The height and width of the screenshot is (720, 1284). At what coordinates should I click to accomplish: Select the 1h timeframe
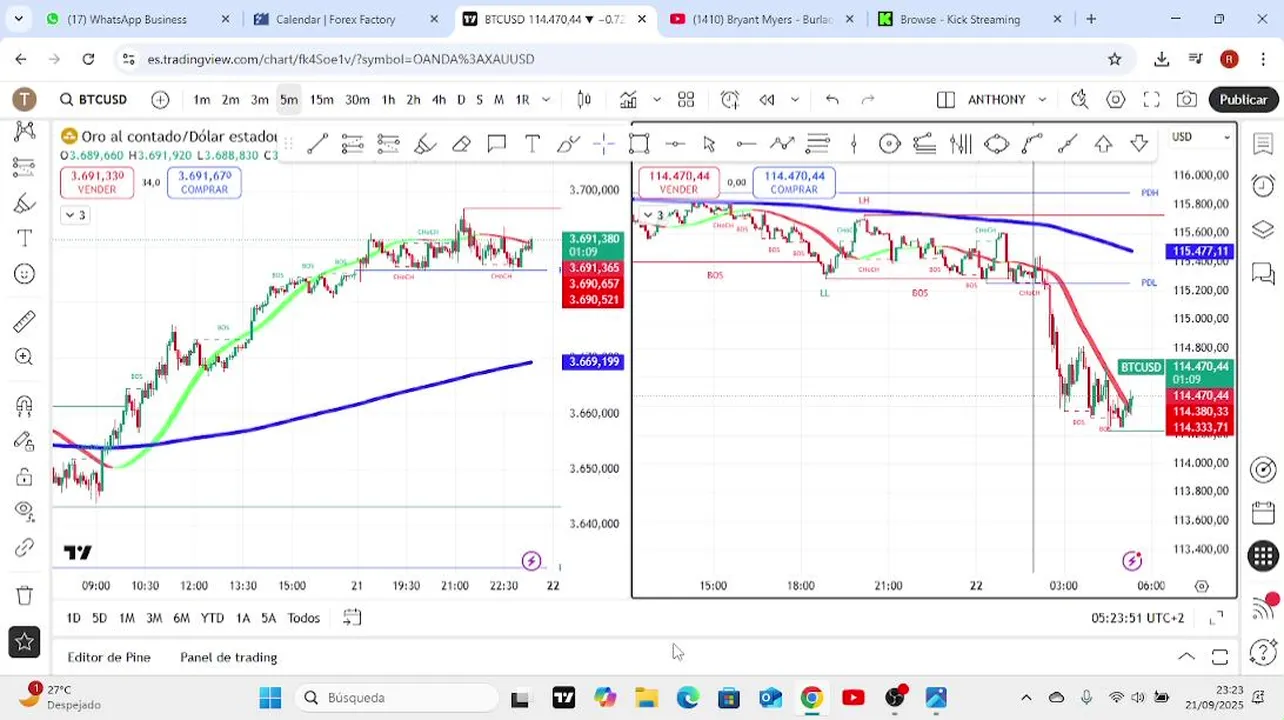click(x=388, y=99)
